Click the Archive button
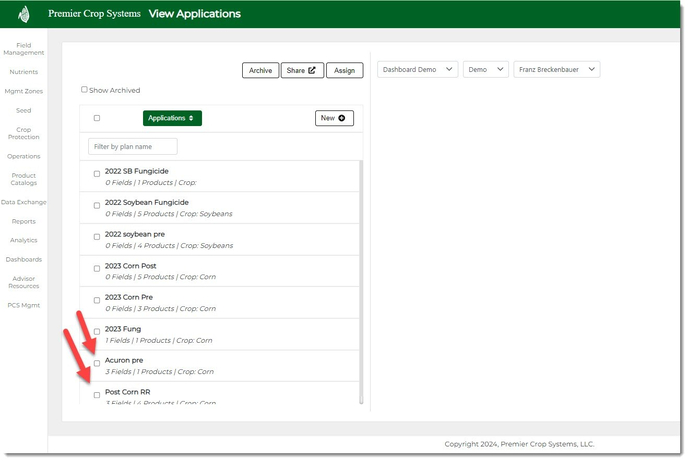Screen dimensions: 688x461 coord(260,70)
